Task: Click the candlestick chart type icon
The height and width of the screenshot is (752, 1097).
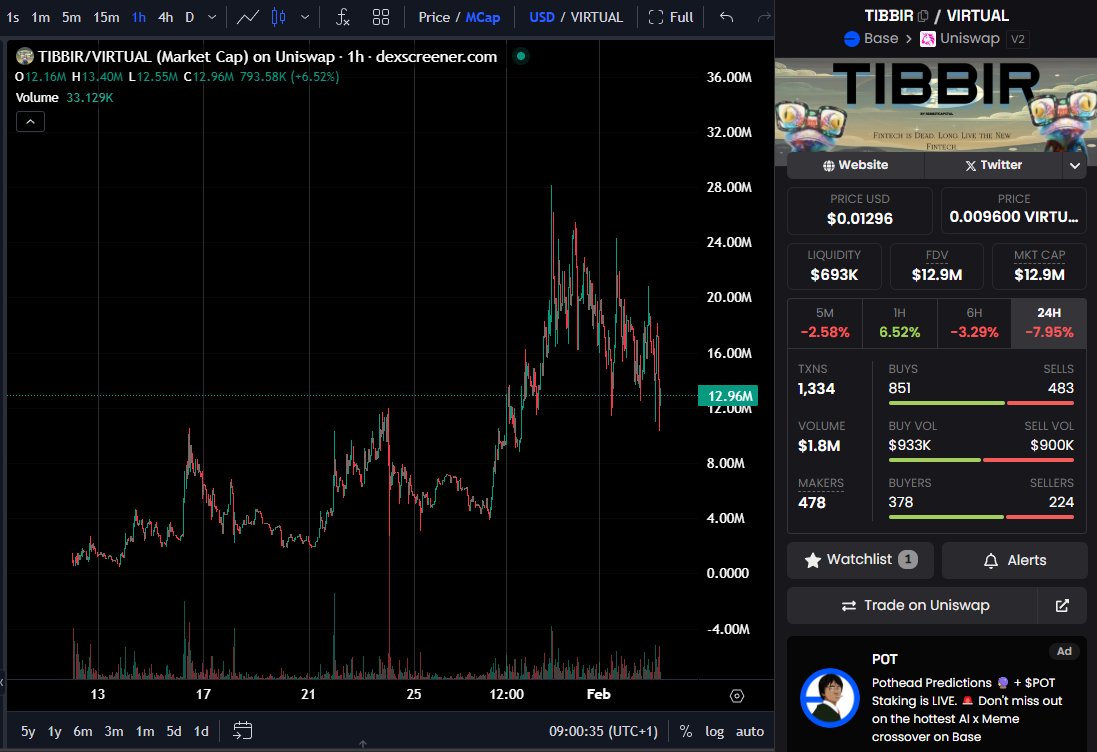Action: pos(278,17)
